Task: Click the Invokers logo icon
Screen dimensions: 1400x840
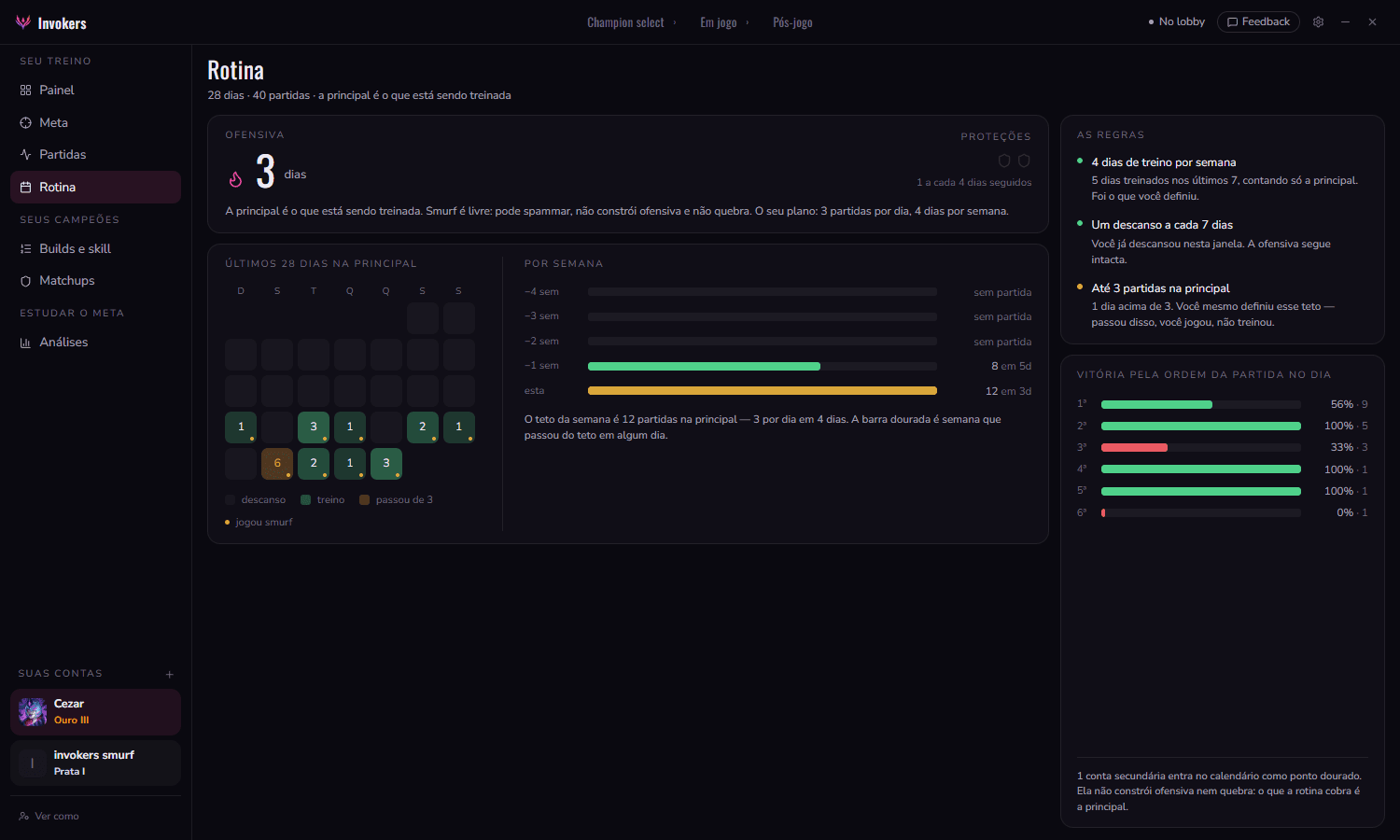Action: pos(23,22)
